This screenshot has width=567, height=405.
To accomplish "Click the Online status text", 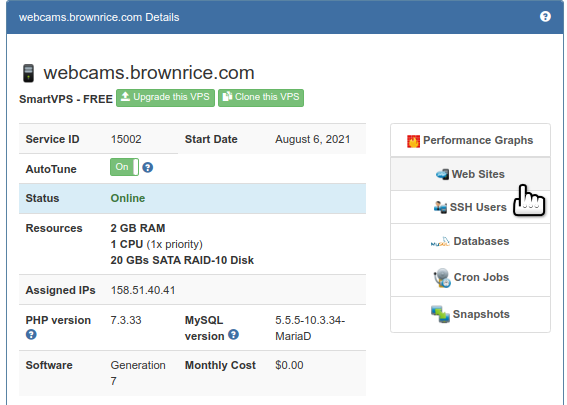I will tap(128, 198).
